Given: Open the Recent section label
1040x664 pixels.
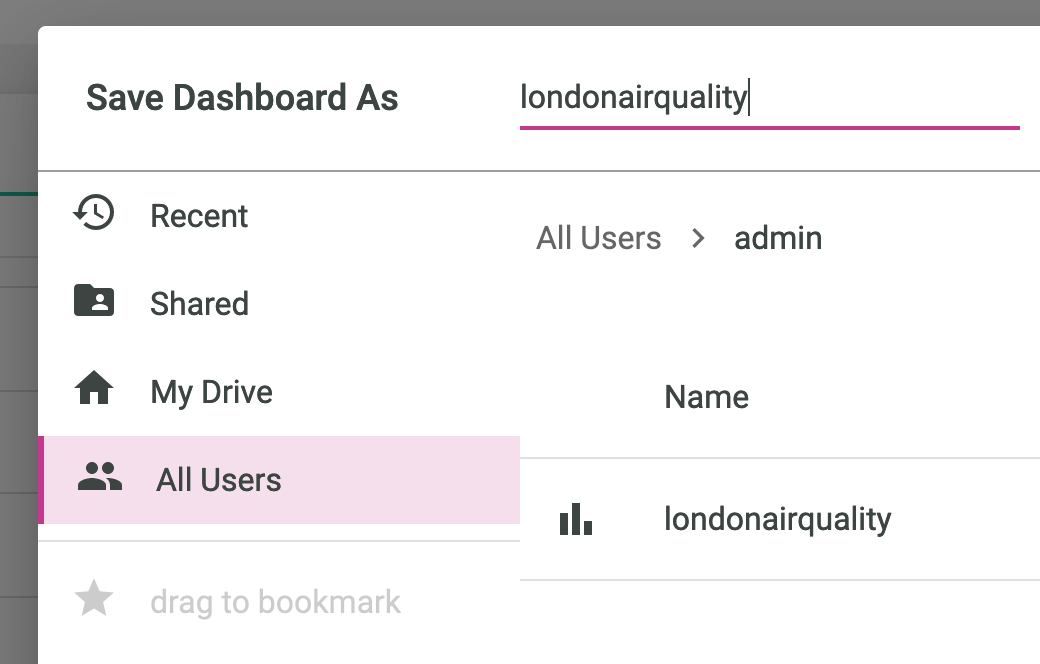Looking at the screenshot, I should [199, 216].
